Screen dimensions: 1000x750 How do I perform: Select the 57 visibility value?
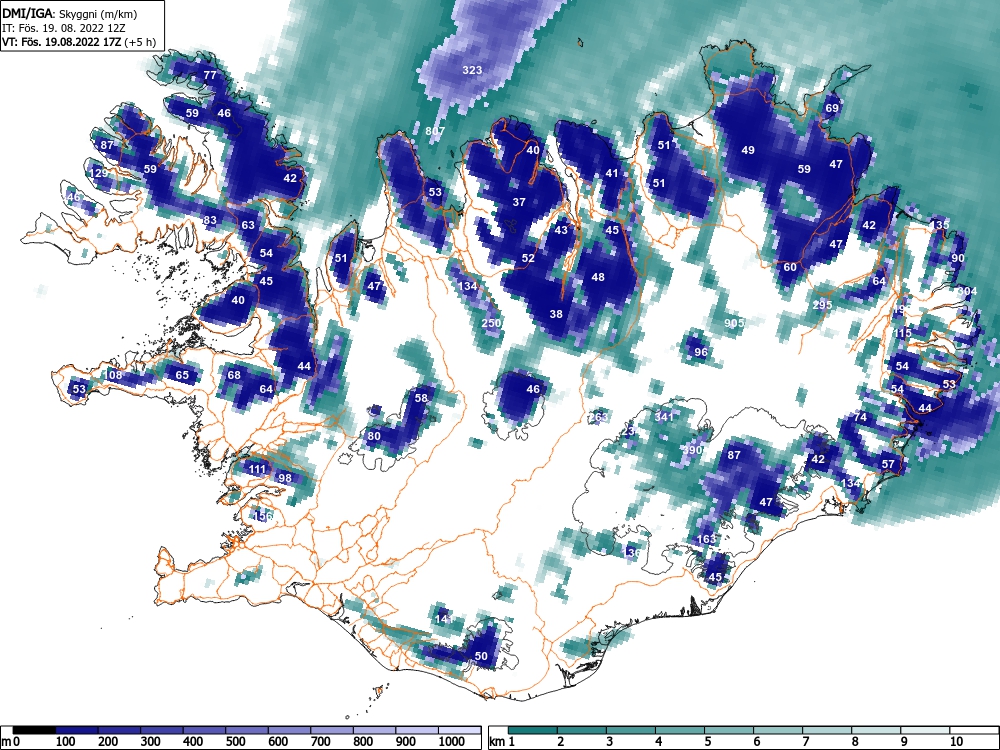point(888,464)
